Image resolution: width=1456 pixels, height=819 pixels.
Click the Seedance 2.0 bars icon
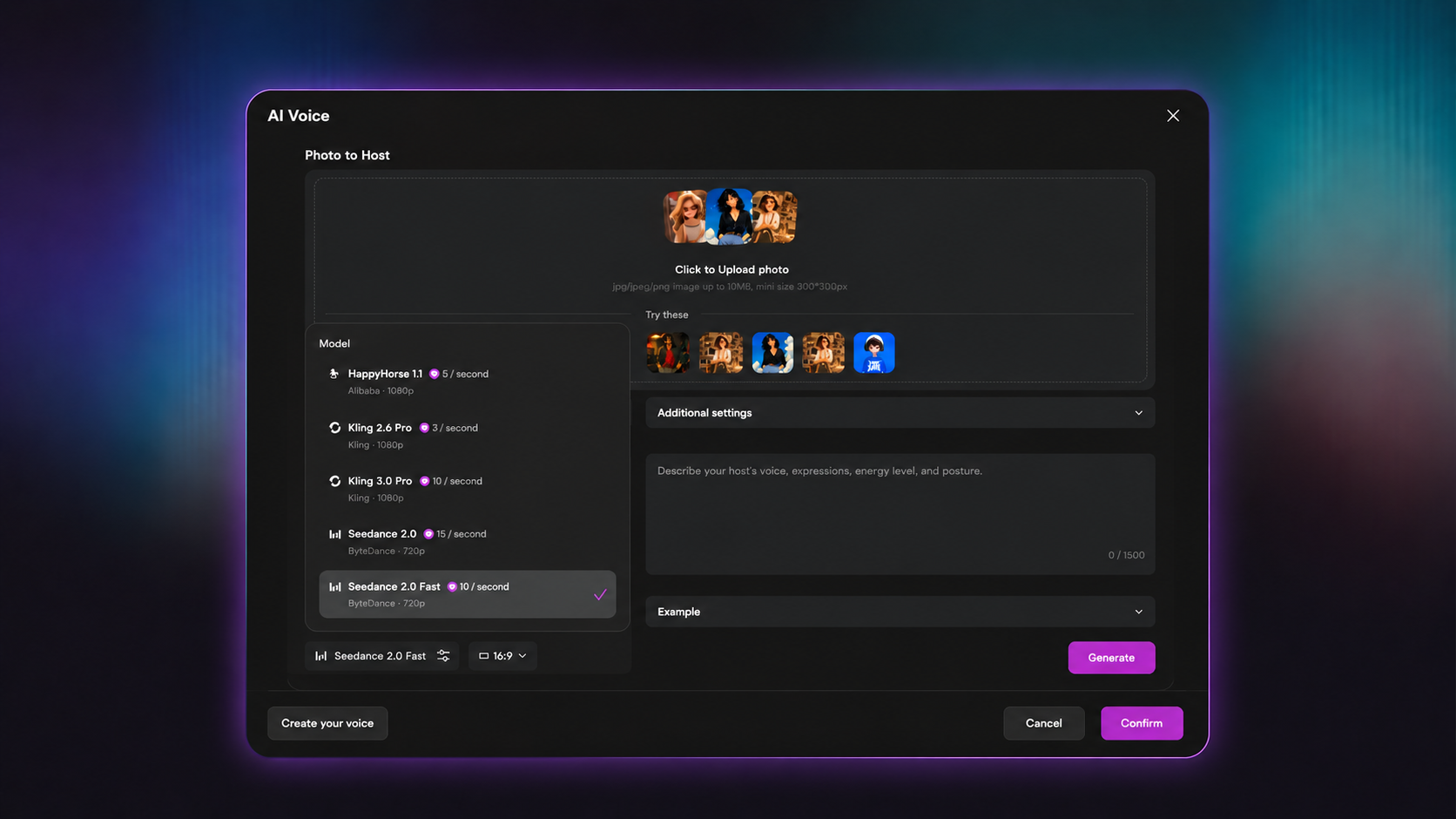point(334,534)
